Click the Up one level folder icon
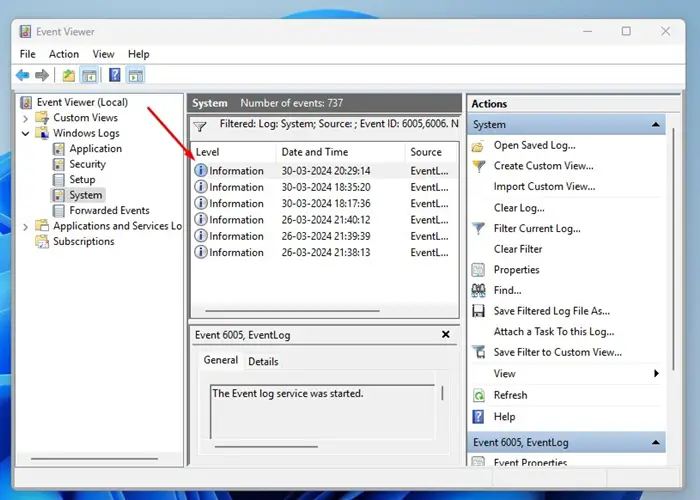Screen dimensions: 700x500 pyautogui.click(x=68, y=75)
